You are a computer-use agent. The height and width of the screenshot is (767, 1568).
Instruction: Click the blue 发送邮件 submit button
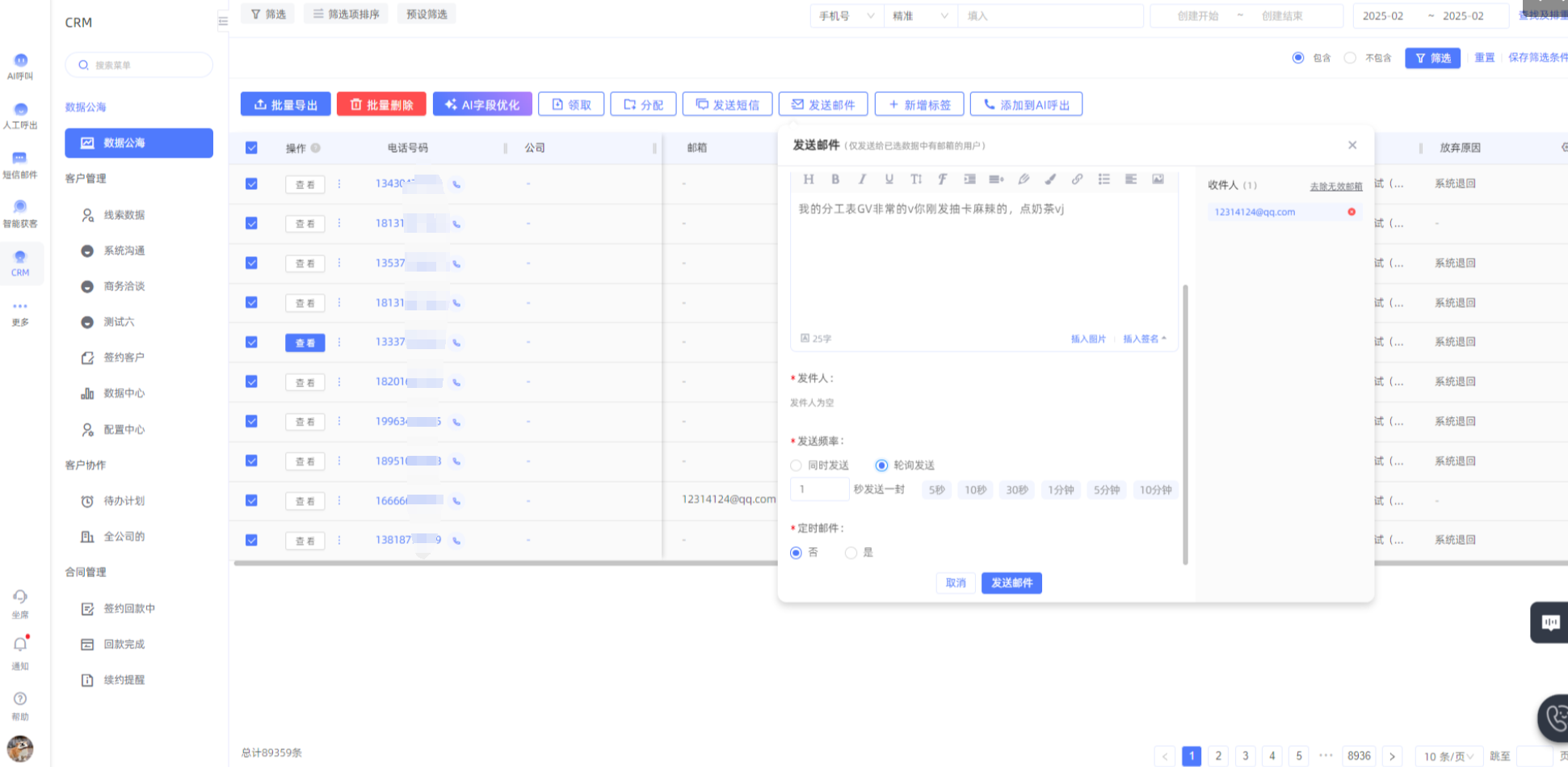(1011, 584)
